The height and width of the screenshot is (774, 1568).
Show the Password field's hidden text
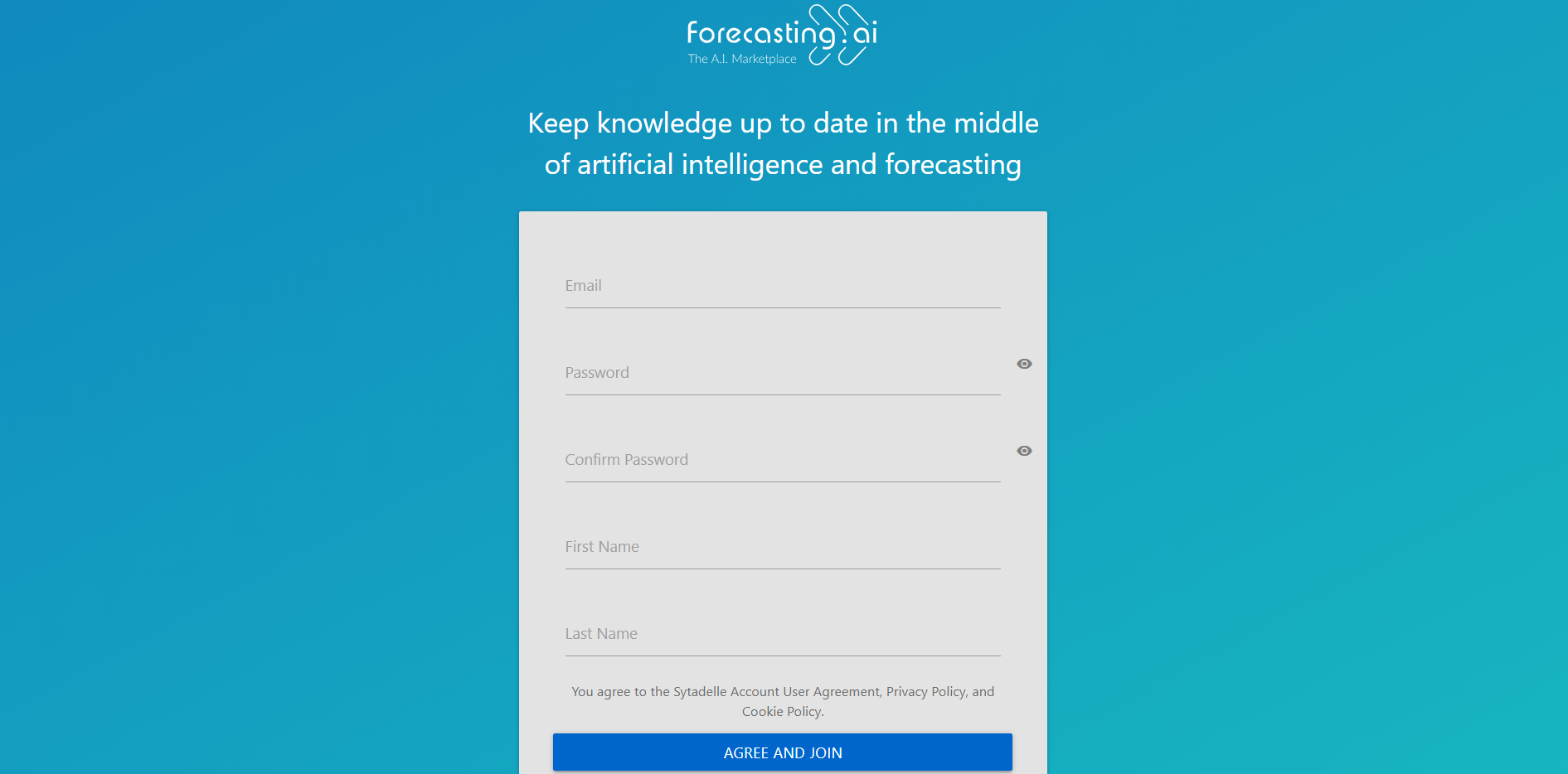[1024, 364]
